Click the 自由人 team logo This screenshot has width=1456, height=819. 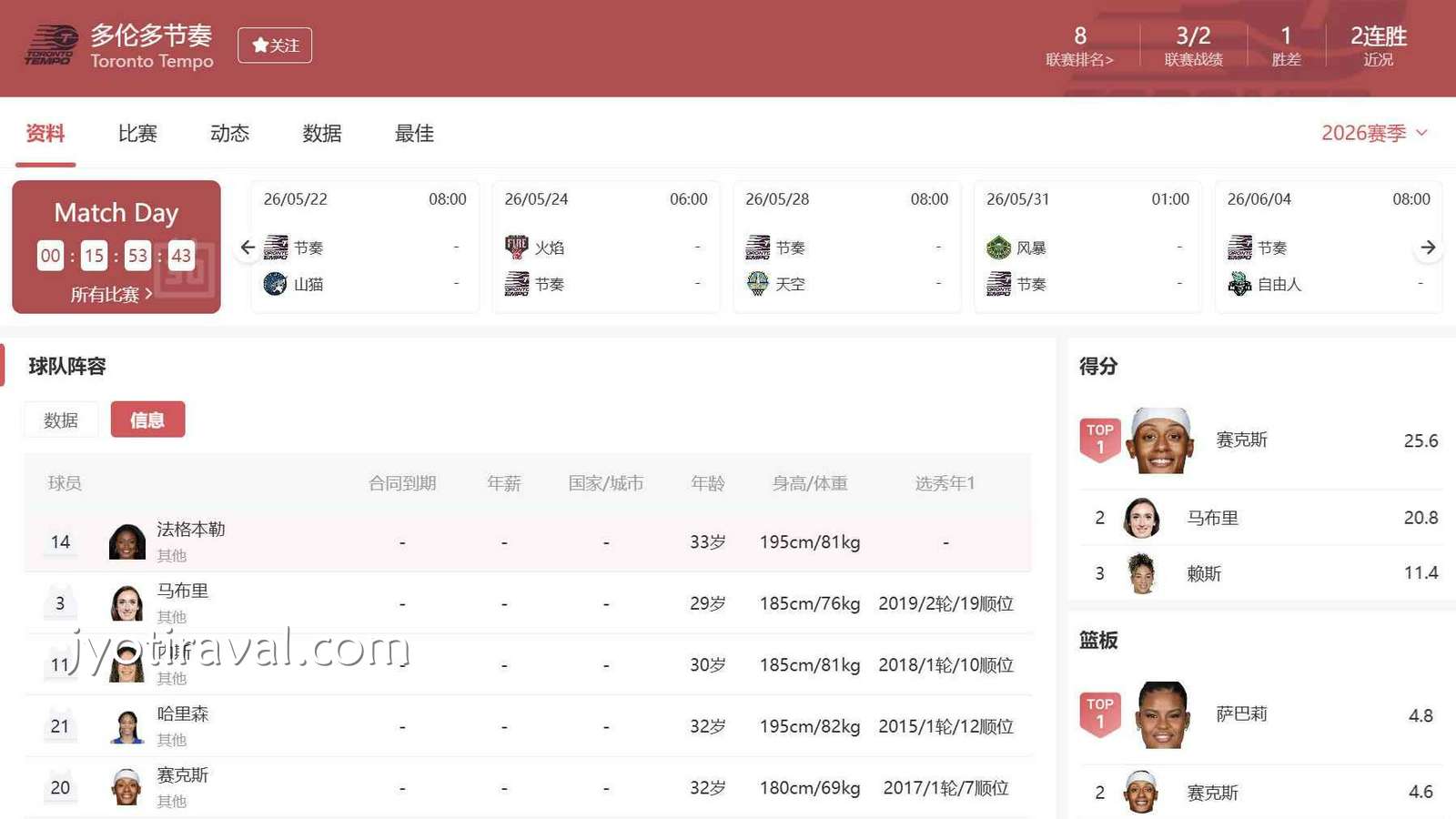click(1239, 284)
